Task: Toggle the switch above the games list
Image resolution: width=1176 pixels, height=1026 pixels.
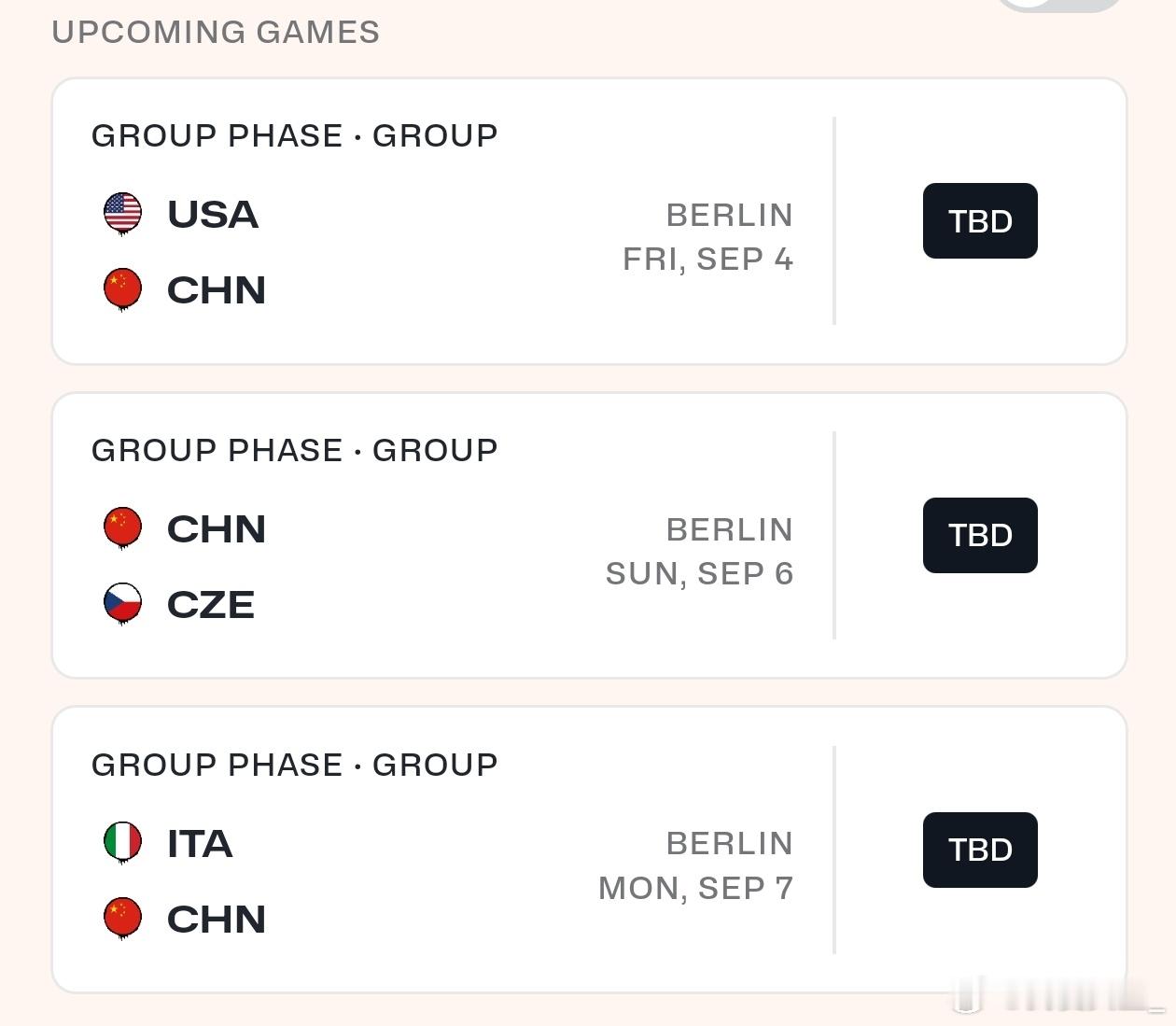Action: [1059, 3]
